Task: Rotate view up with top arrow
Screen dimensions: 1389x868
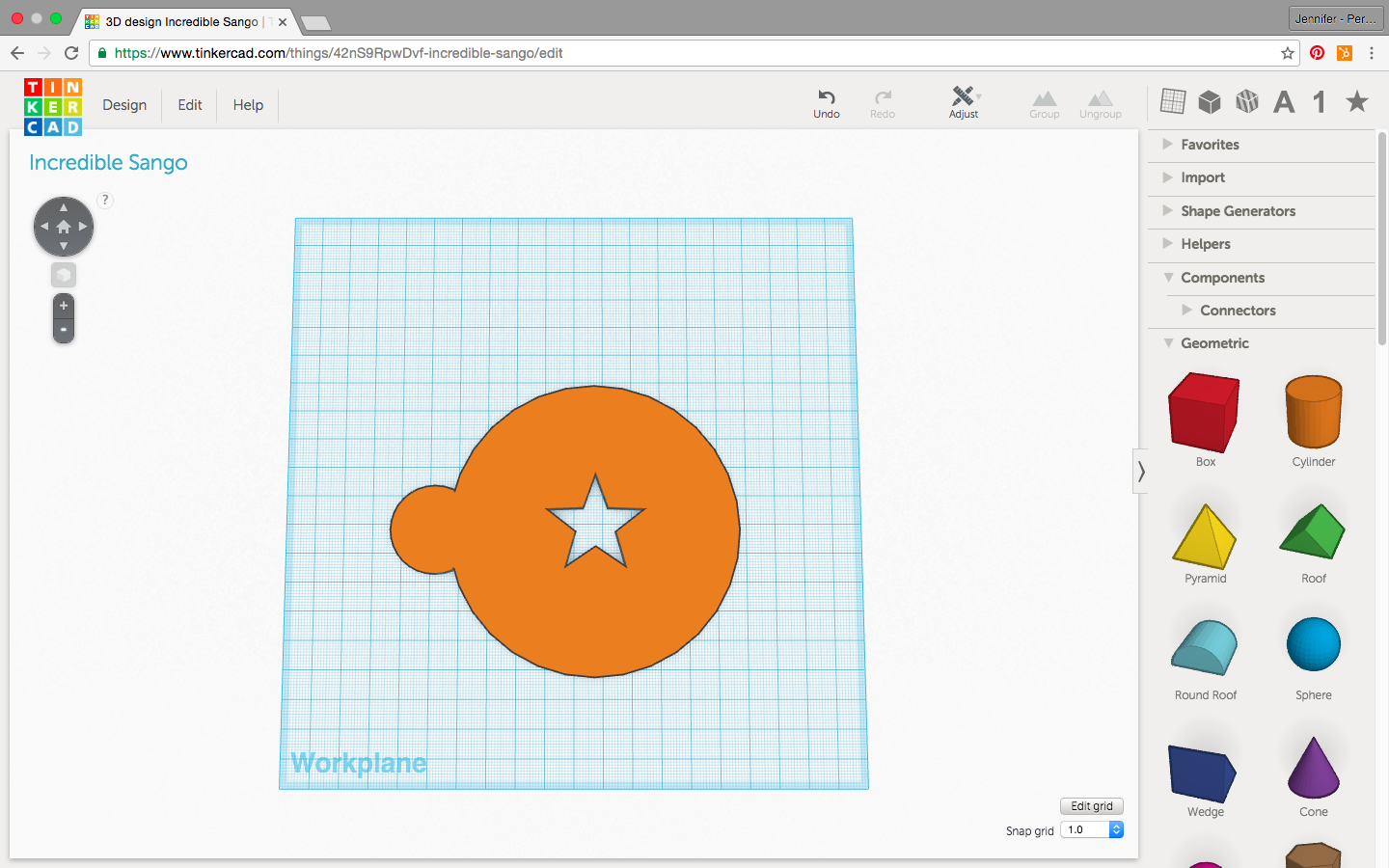Action: click(x=64, y=206)
